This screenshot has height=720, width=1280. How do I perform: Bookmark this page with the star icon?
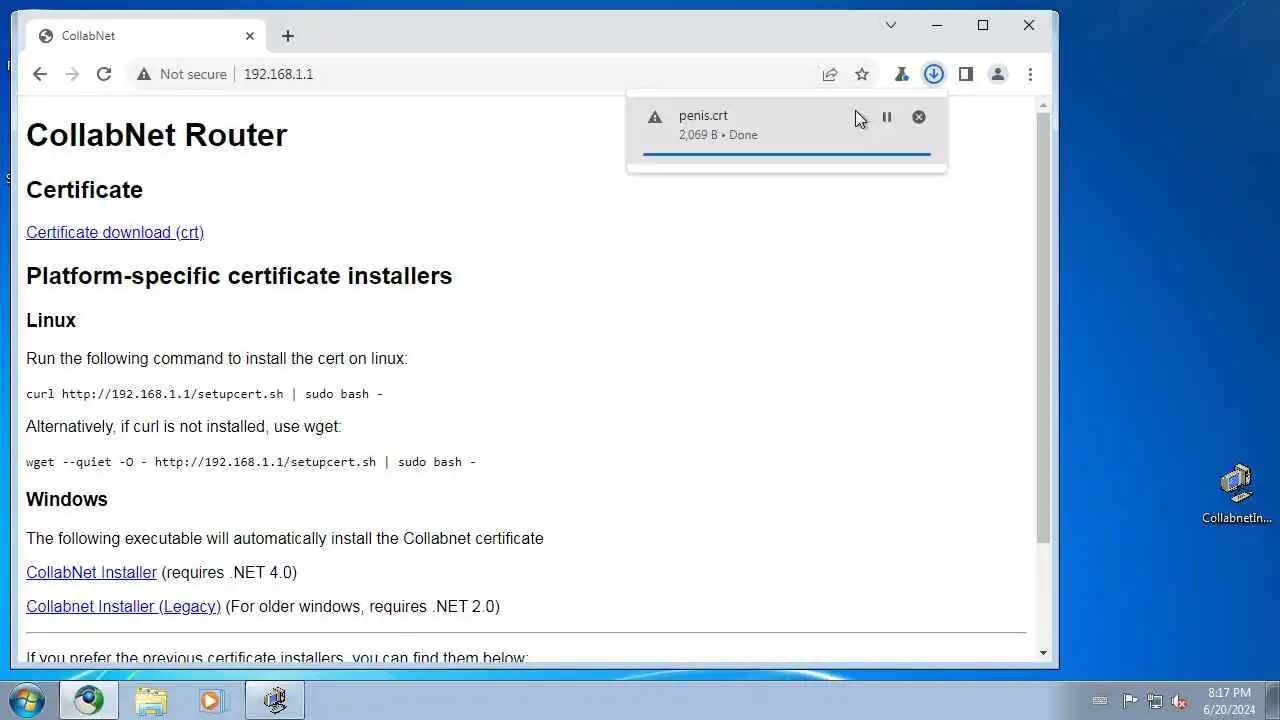click(862, 74)
